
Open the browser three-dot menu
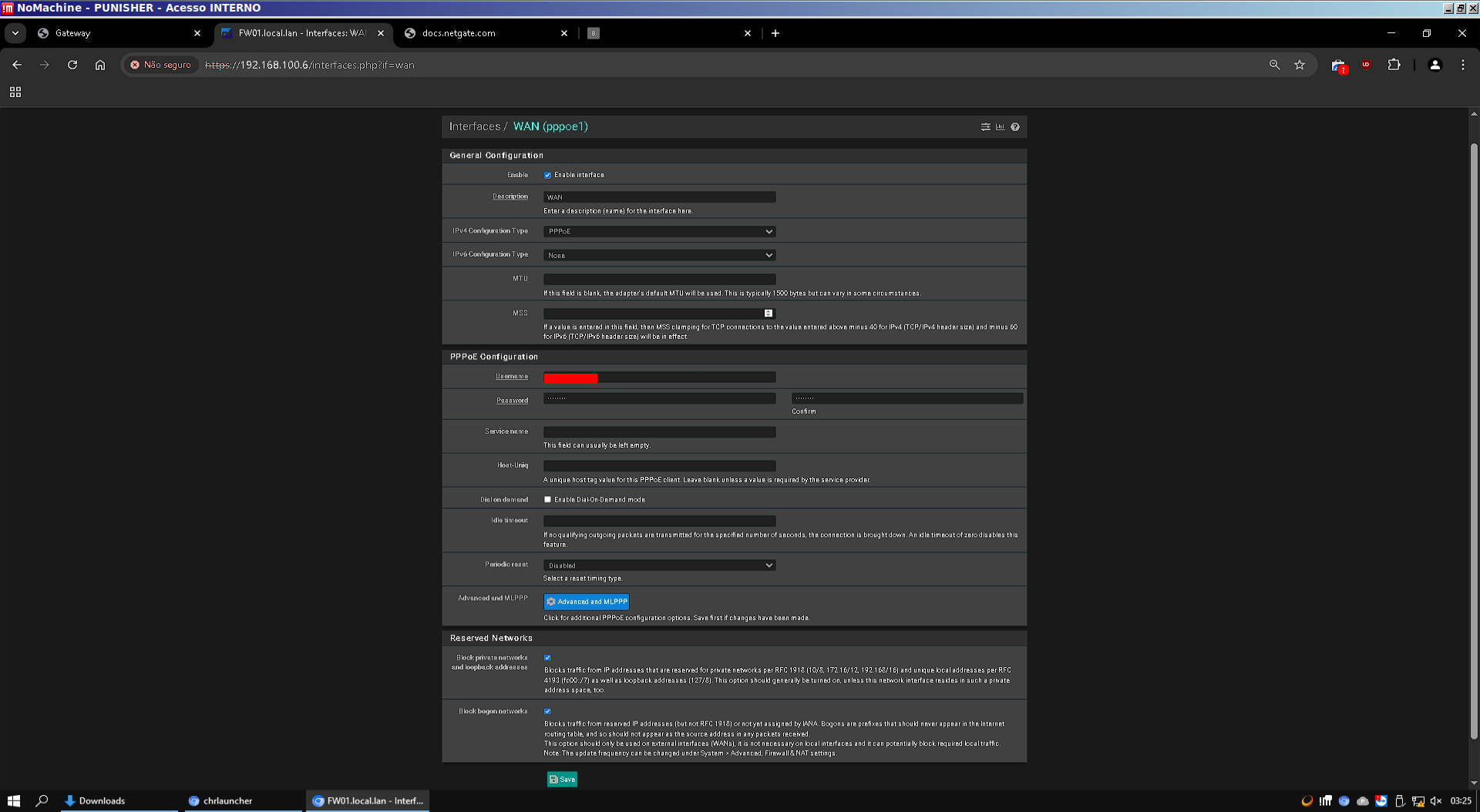1463,65
